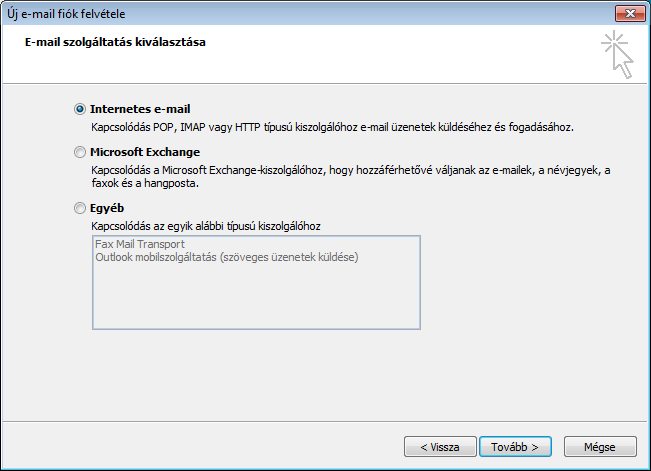The image size is (651, 471).
Task: Pick Outlook mobilszolgáltatás list entry
Action: (227, 258)
